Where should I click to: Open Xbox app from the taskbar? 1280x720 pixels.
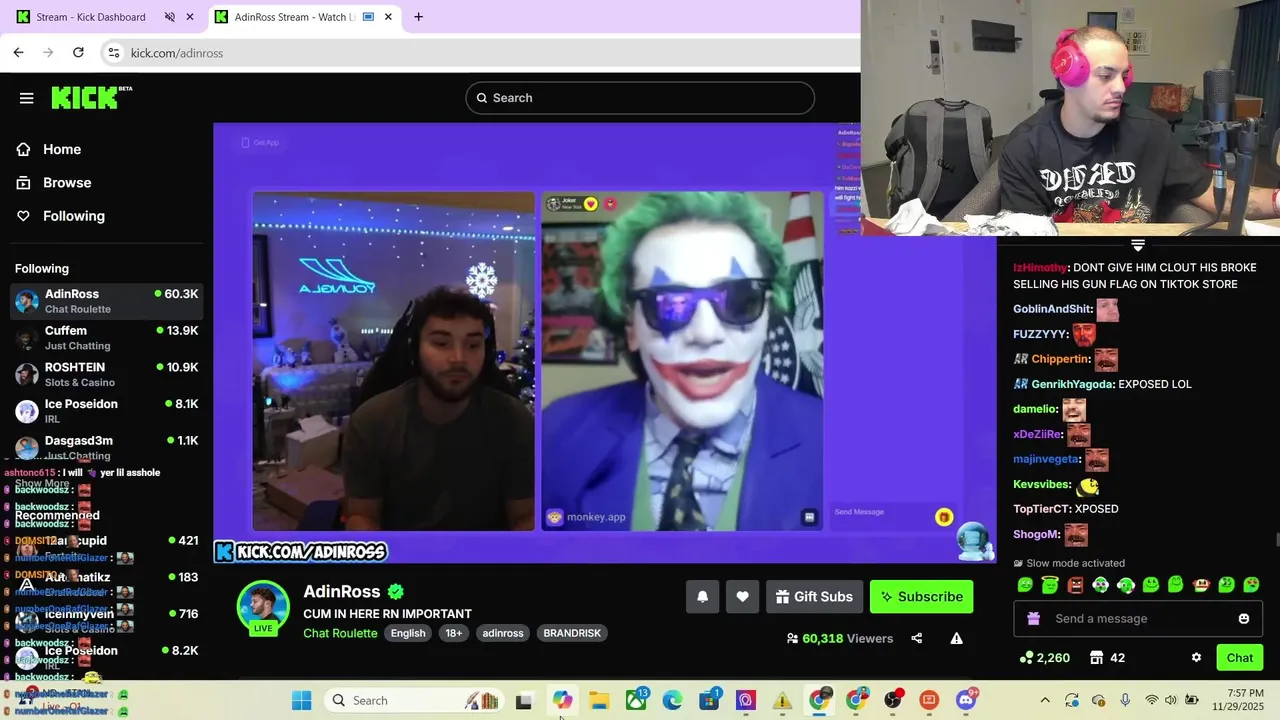pos(636,701)
